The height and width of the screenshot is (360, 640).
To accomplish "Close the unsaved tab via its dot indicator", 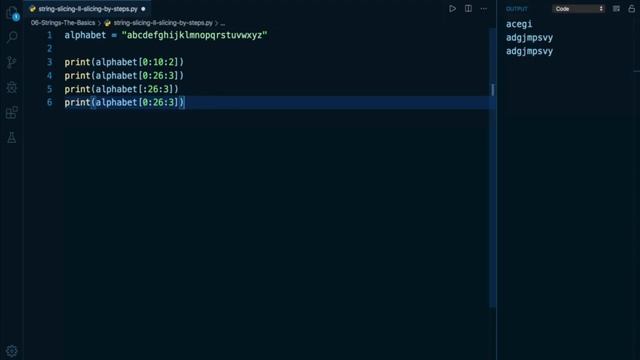I will coord(143,9).
